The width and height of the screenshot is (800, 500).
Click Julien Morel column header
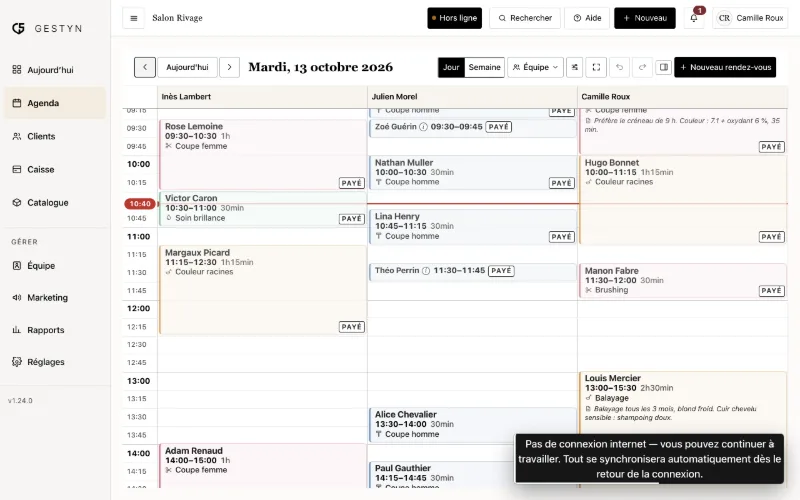click(x=472, y=97)
